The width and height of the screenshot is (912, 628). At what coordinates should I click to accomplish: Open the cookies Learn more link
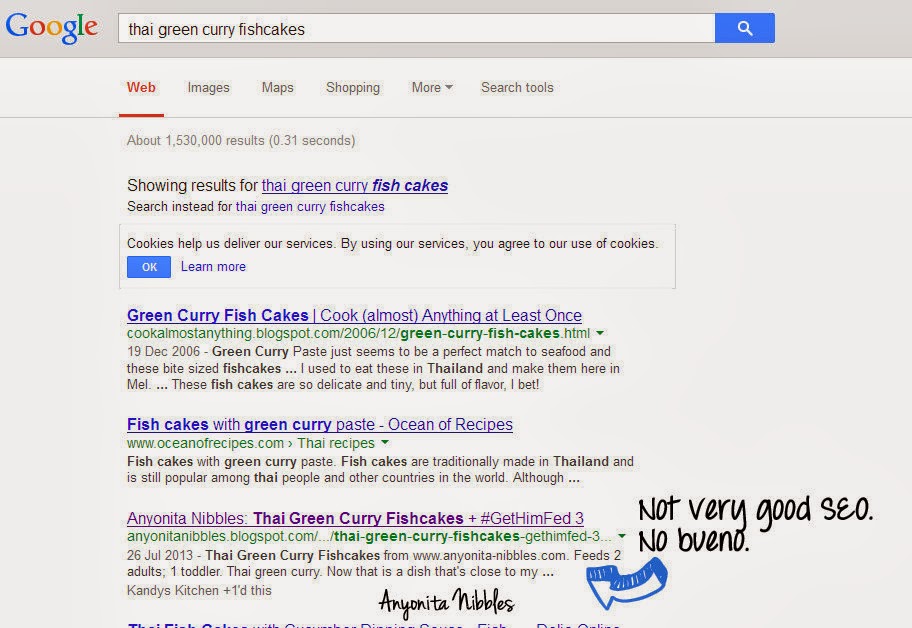213,267
